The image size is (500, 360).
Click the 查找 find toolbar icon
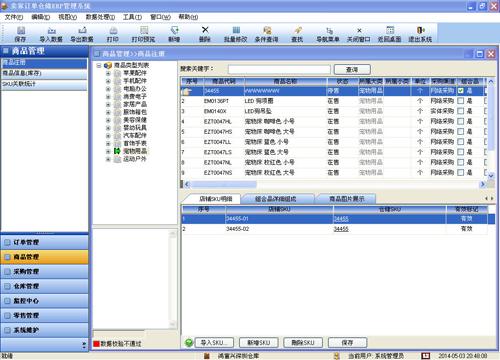[x=298, y=31]
